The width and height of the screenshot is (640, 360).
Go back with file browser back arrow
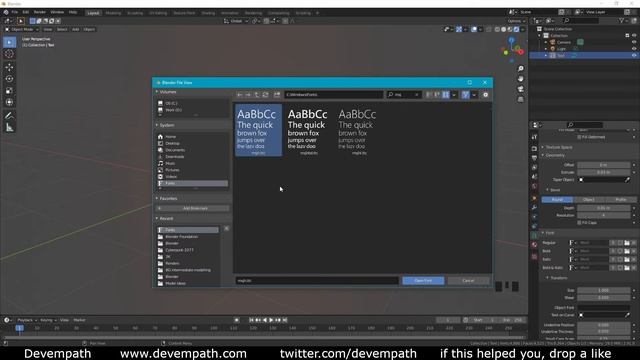240,95
